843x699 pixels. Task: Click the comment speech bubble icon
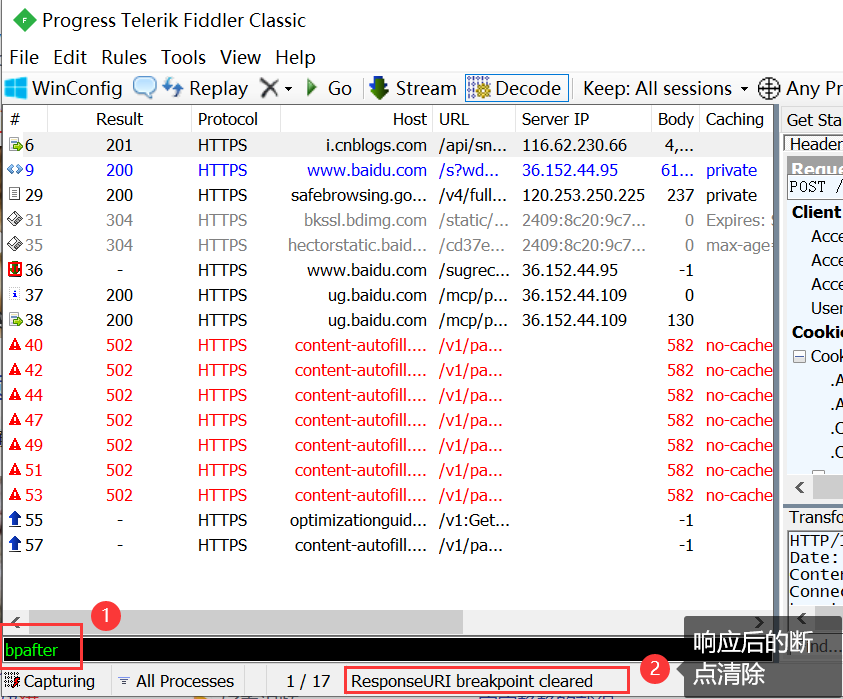click(145, 87)
